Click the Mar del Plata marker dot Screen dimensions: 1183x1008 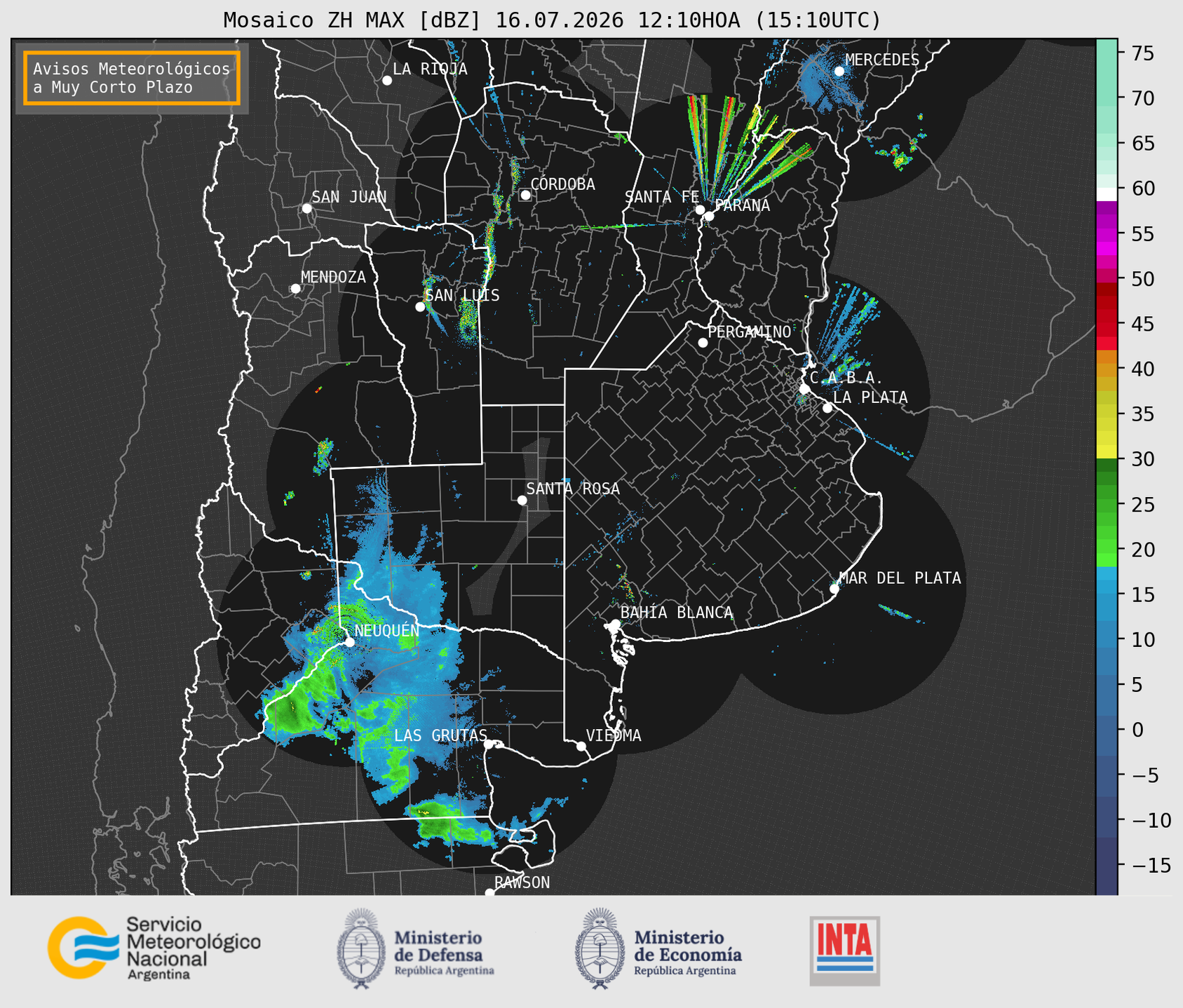(x=834, y=588)
